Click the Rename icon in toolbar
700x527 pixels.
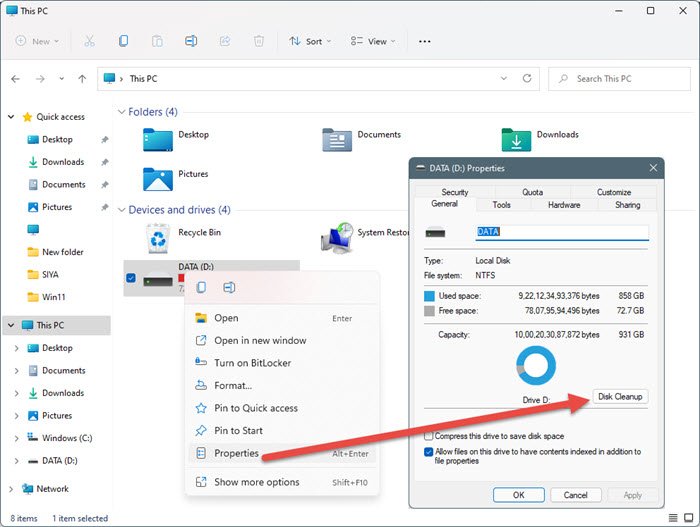pyautogui.click(x=190, y=41)
